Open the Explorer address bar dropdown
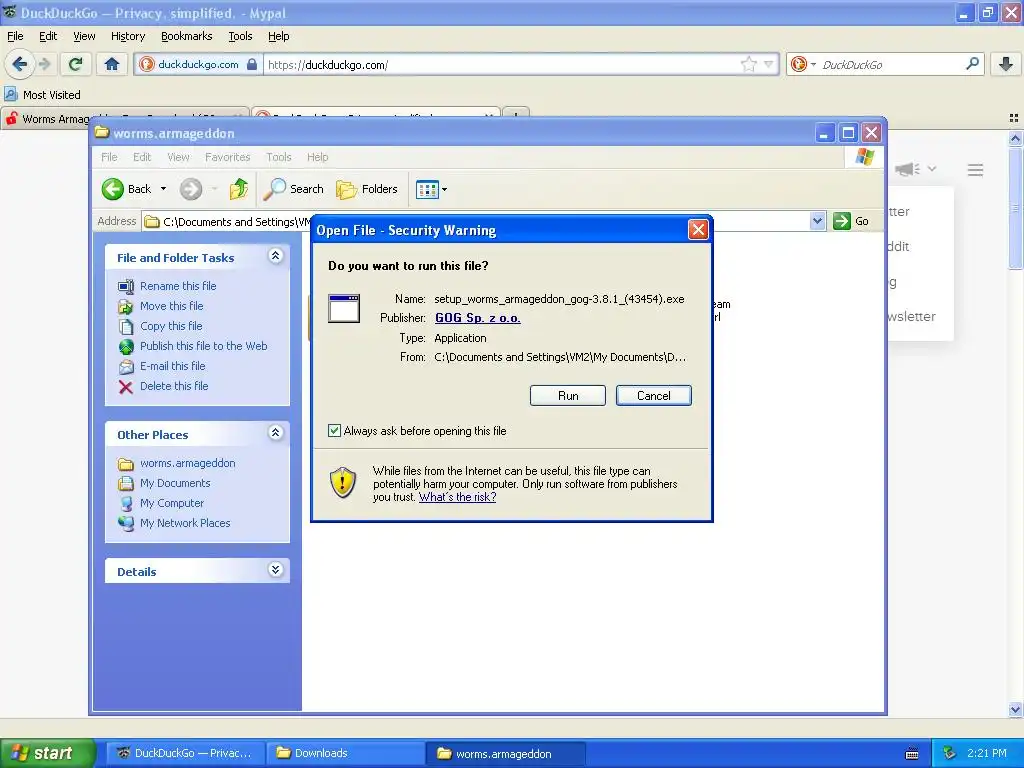Viewport: 1024px width, 768px height. [x=818, y=221]
